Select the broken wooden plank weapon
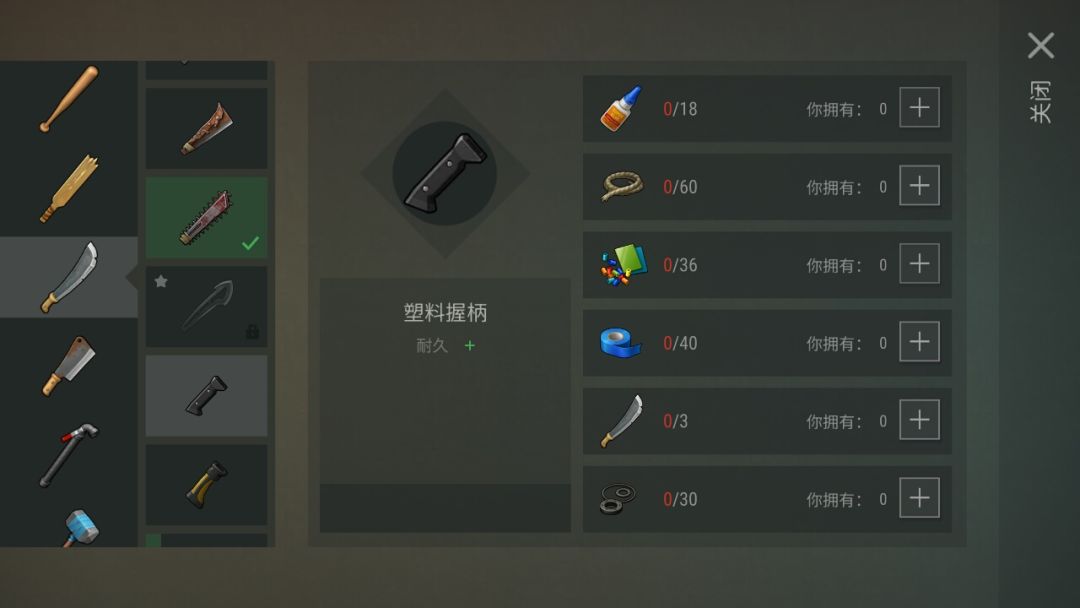 coord(69,188)
